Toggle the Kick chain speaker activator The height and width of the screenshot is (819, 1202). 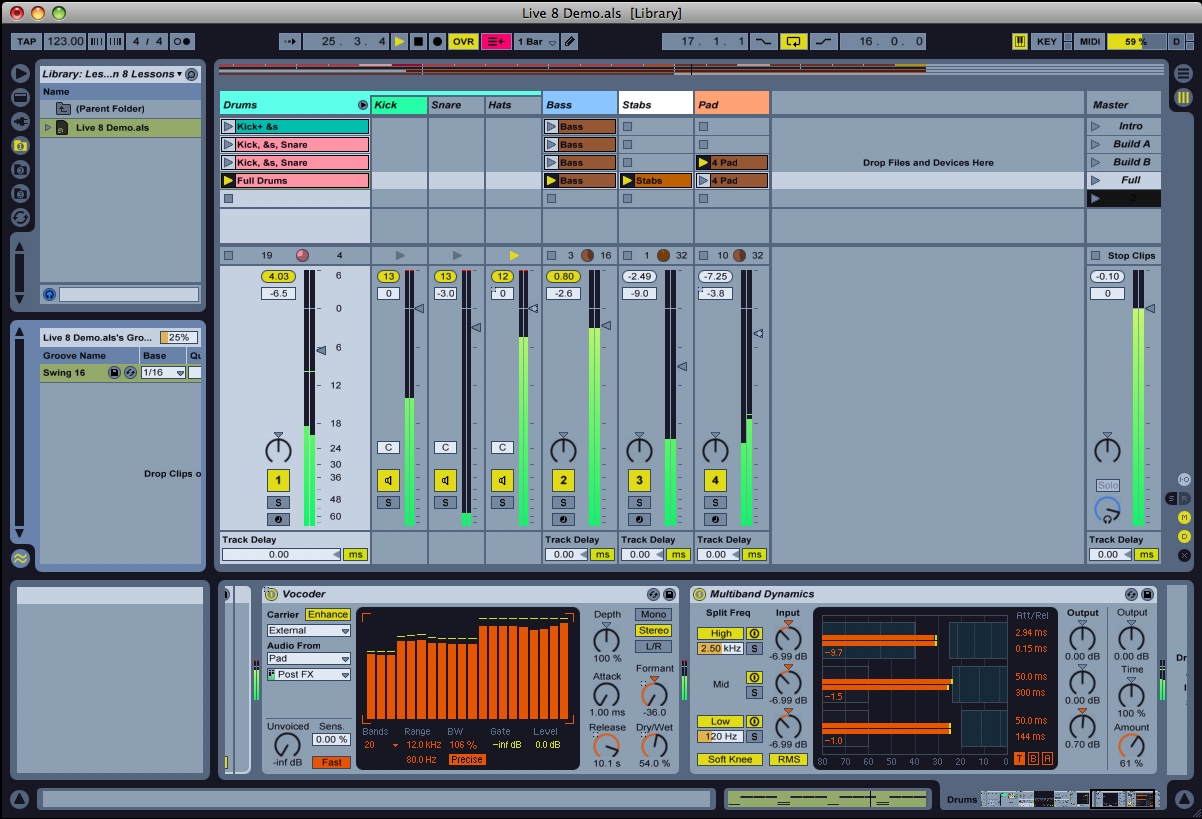(388, 480)
